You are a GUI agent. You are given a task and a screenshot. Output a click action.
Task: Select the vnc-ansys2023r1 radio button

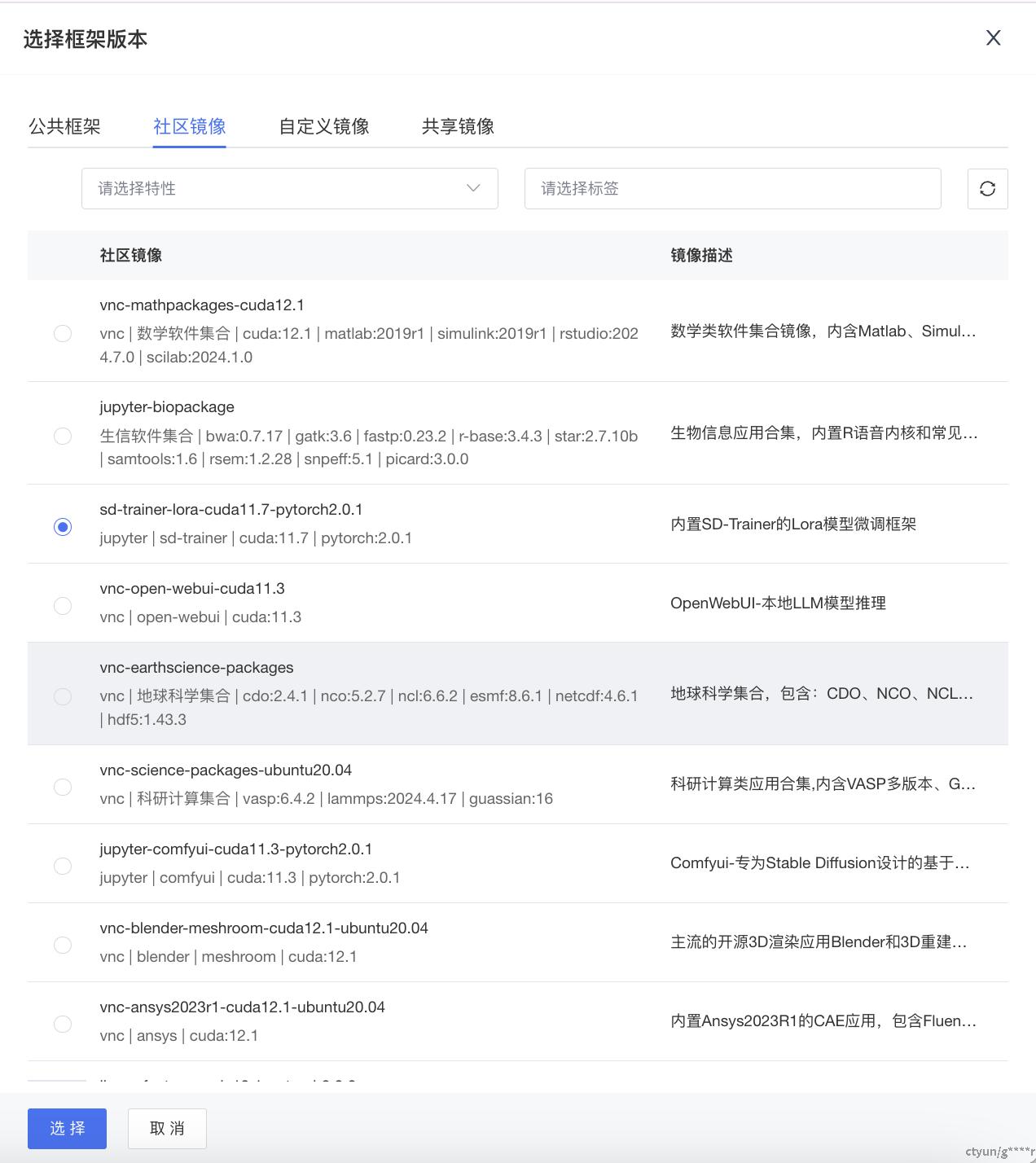(x=63, y=1024)
